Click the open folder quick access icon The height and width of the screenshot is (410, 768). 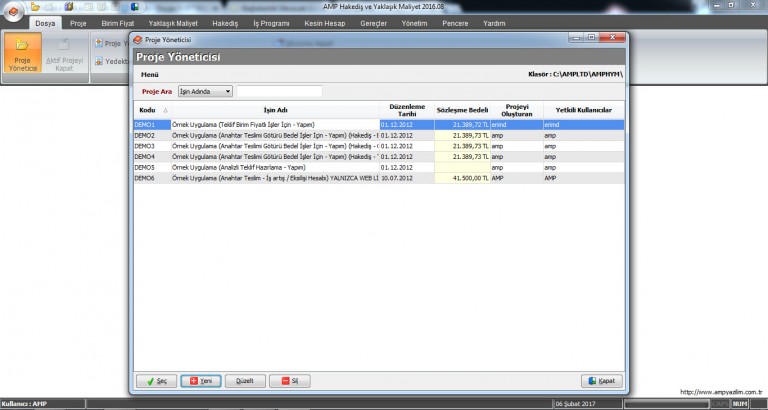pos(36,7)
